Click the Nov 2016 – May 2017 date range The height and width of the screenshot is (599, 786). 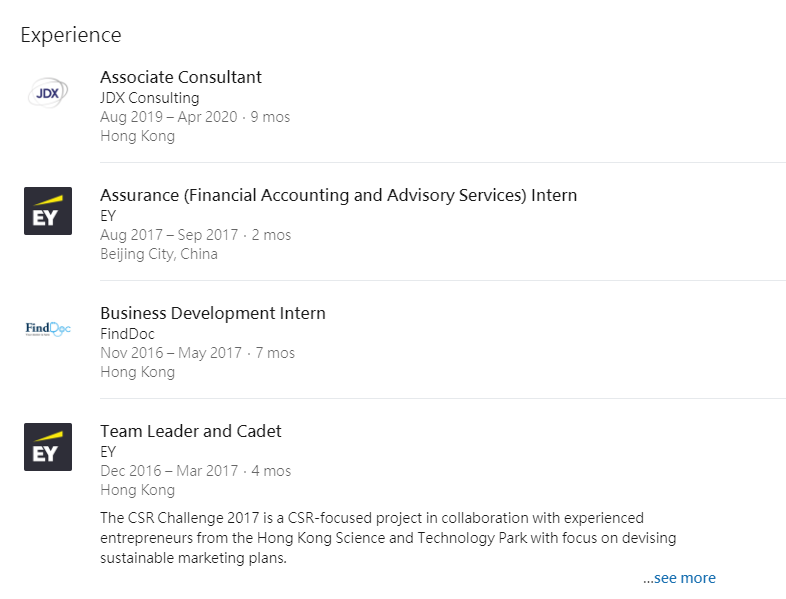[171, 353]
